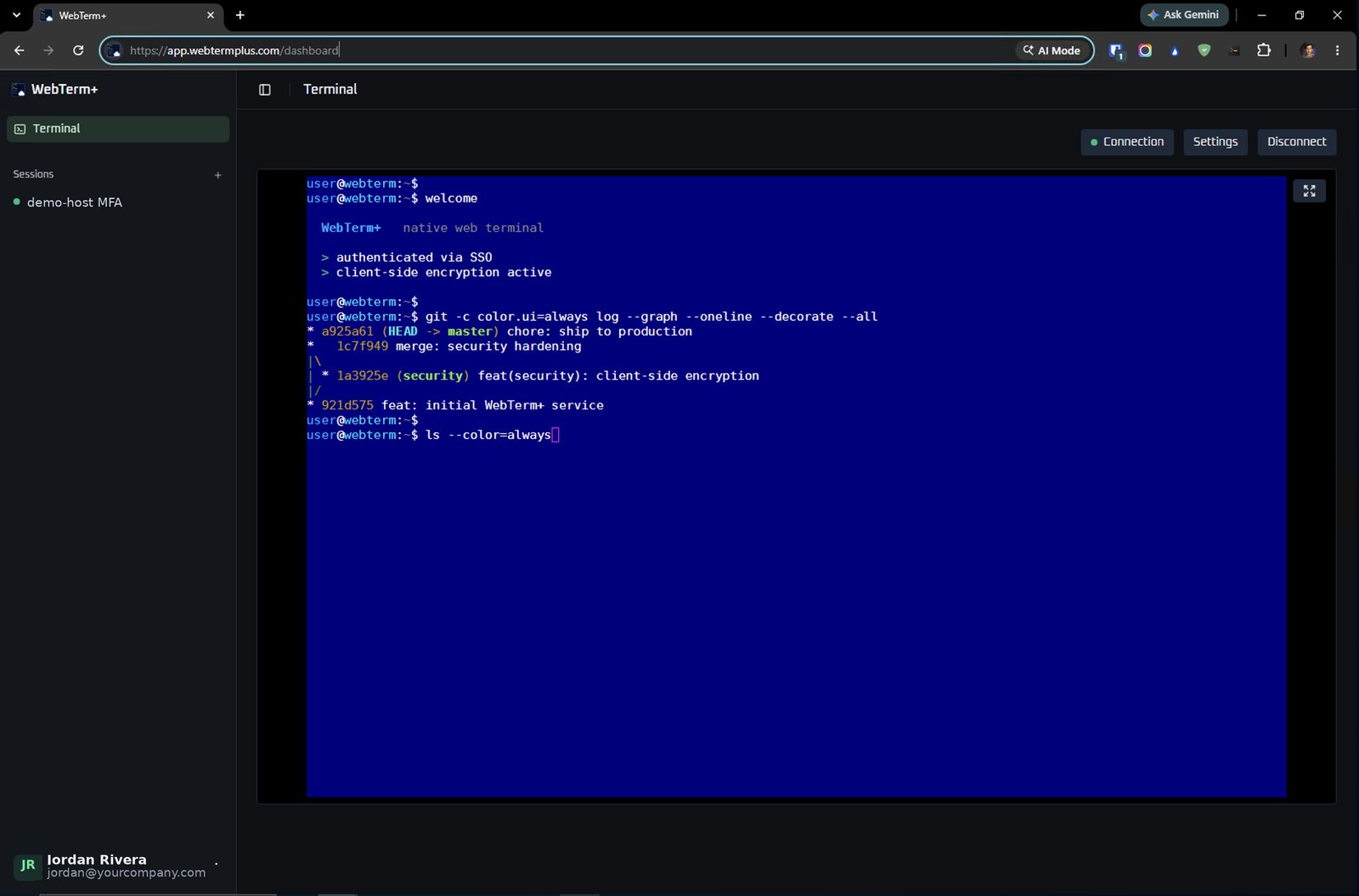Go back with the browser back arrow
The image size is (1359, 896).
[19, 50]
